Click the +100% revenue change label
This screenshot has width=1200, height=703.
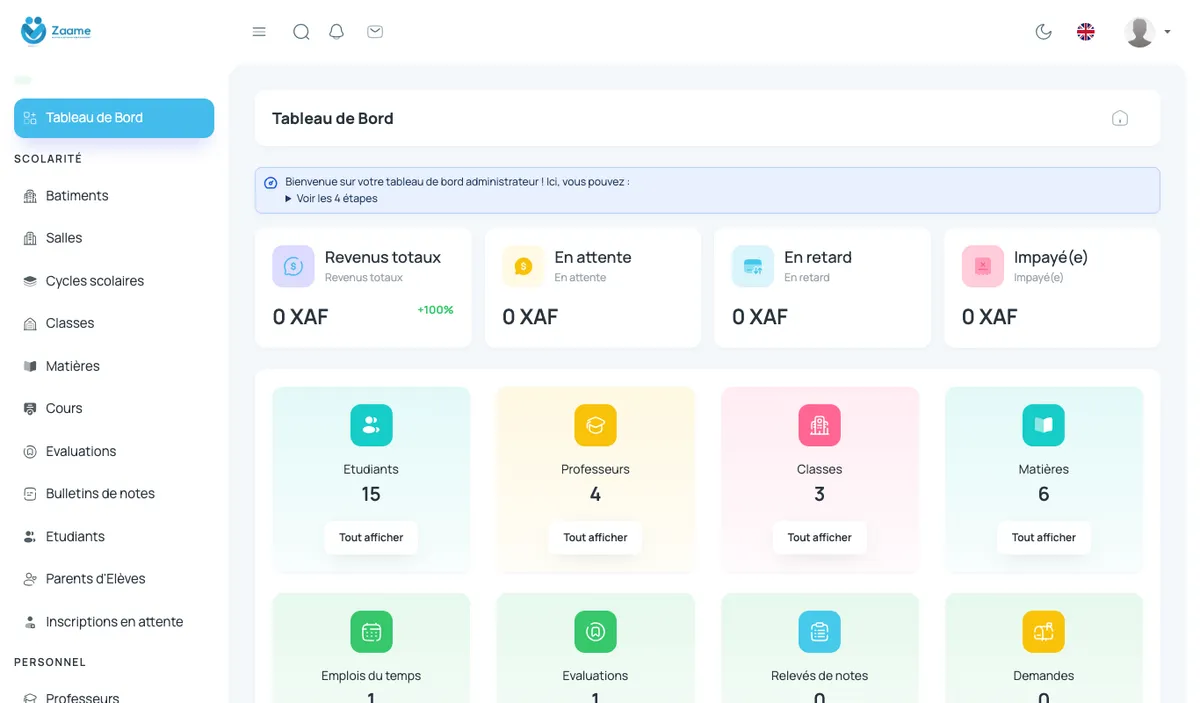tap(435, 310)
